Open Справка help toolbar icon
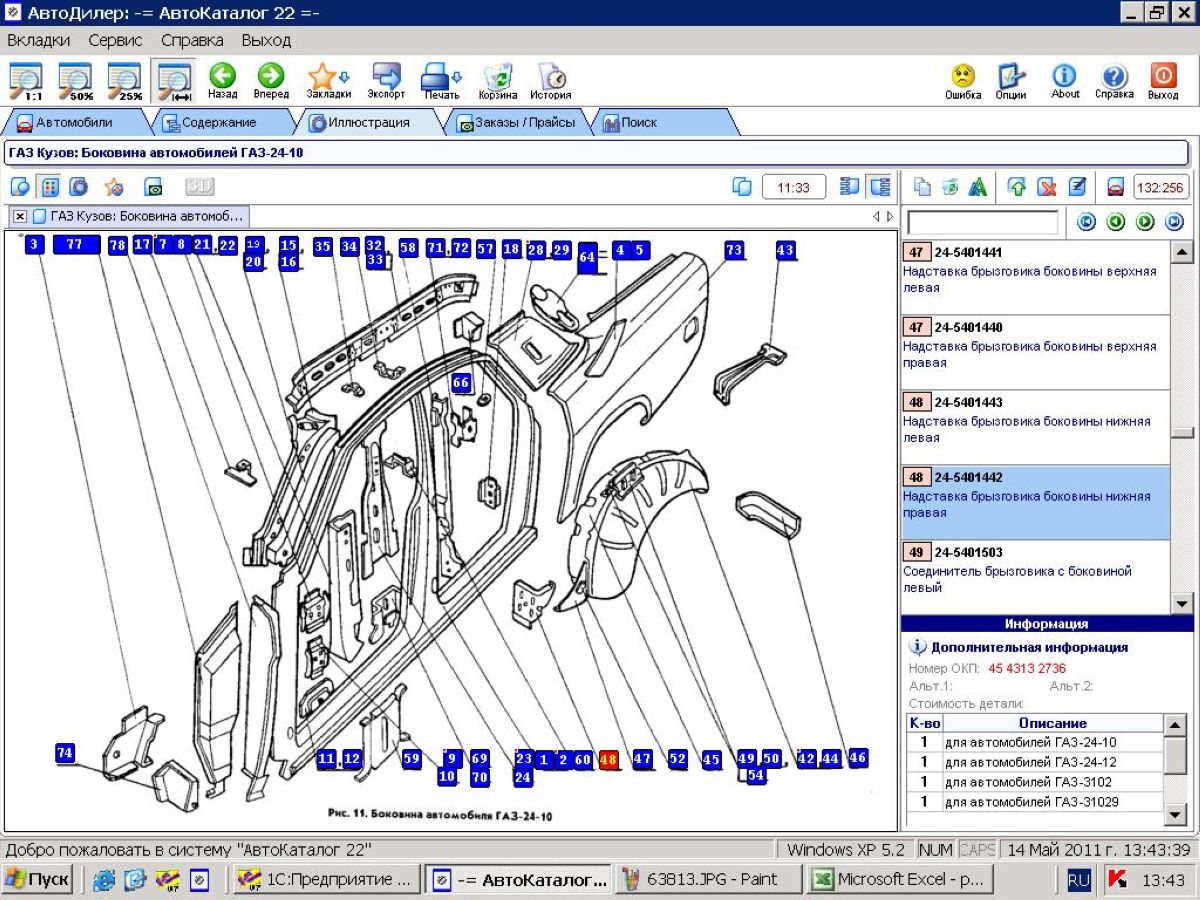This screenshot has width=1200, height=900. point(1114,81)
